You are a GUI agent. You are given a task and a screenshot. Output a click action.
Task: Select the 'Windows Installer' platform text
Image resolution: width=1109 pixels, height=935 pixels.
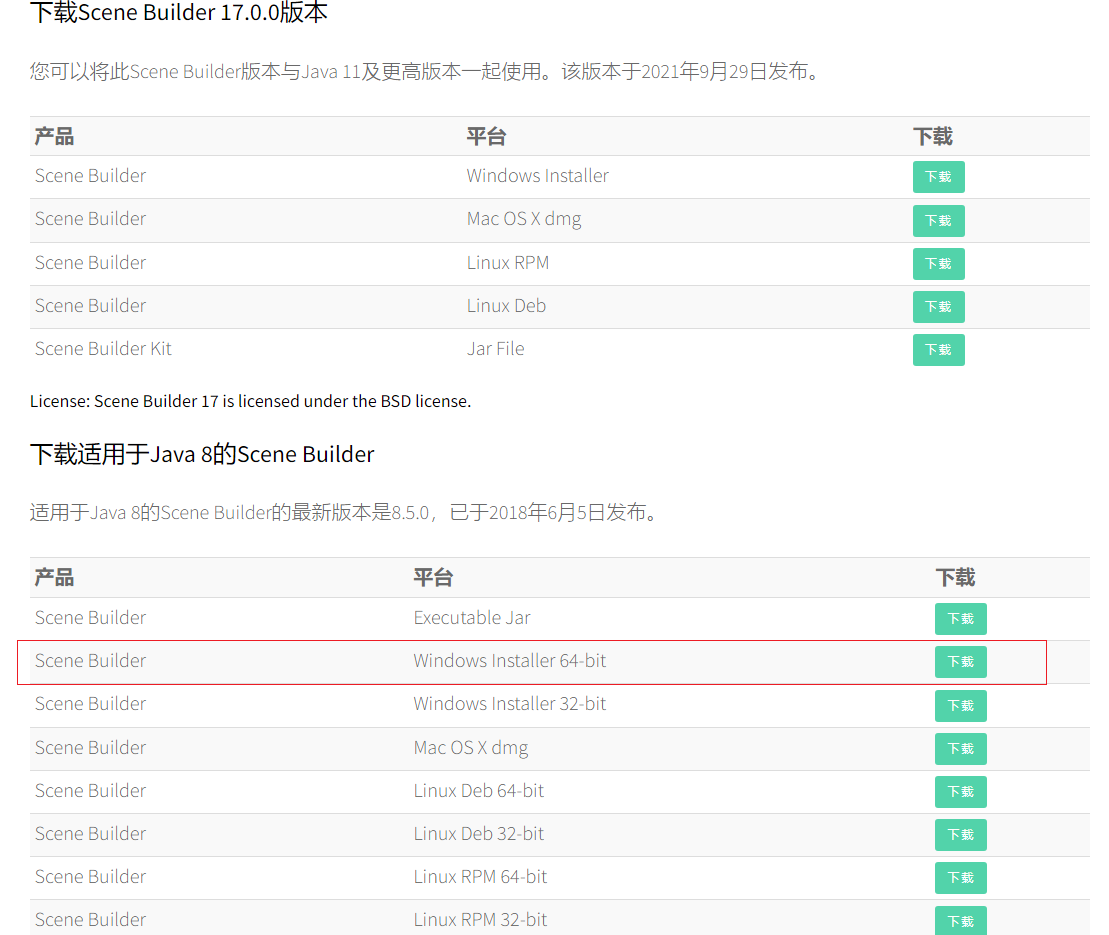click(x=538, y=175)
